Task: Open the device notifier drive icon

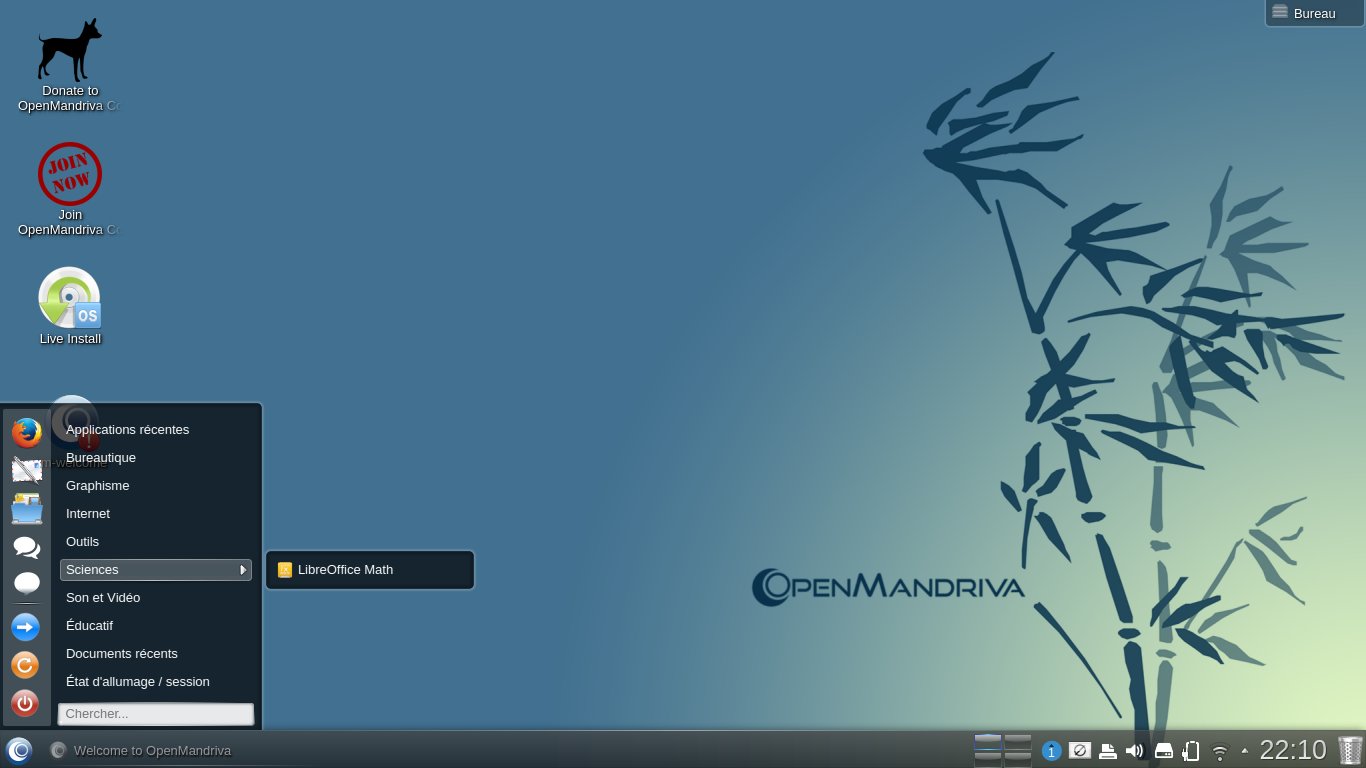Action: point(1164,750)
